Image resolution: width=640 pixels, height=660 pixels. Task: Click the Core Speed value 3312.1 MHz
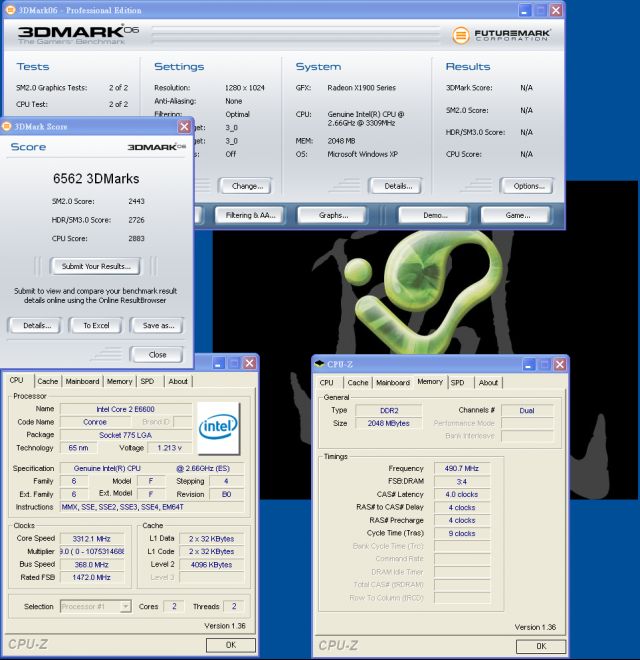pos(92,539)
